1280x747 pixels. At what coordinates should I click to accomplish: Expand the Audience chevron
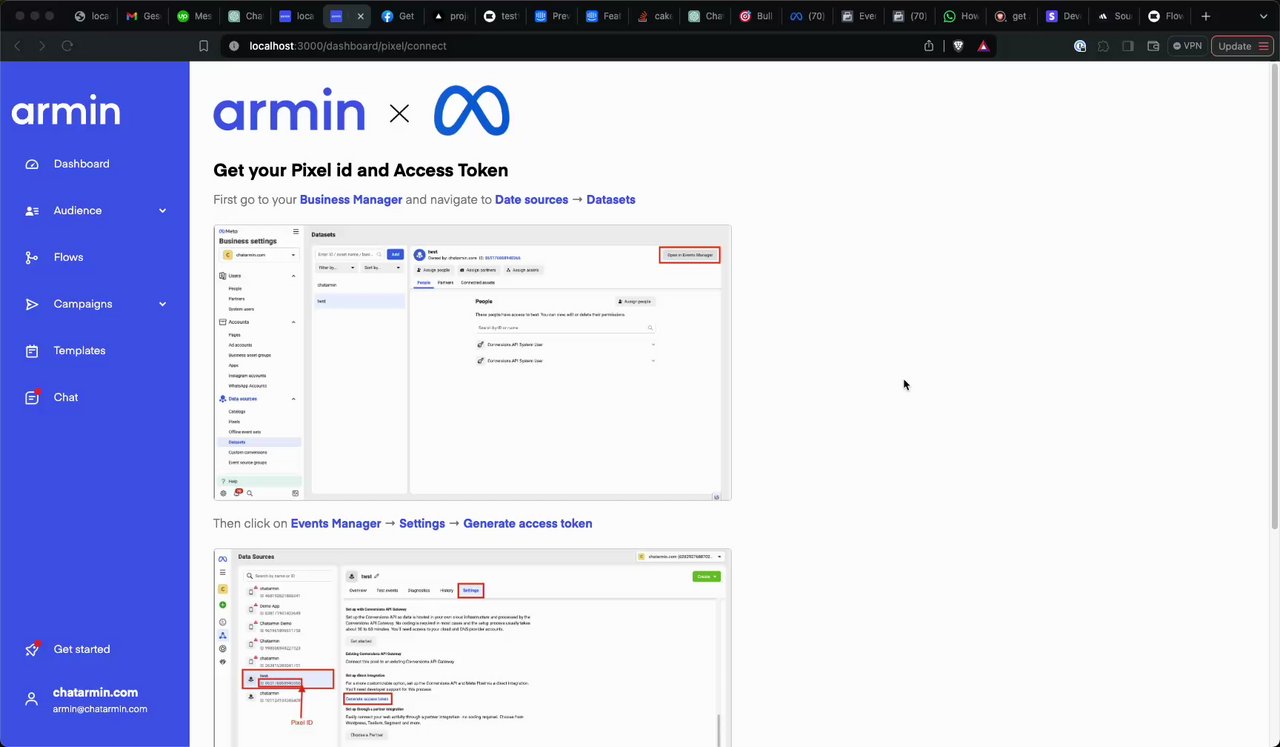162,211
